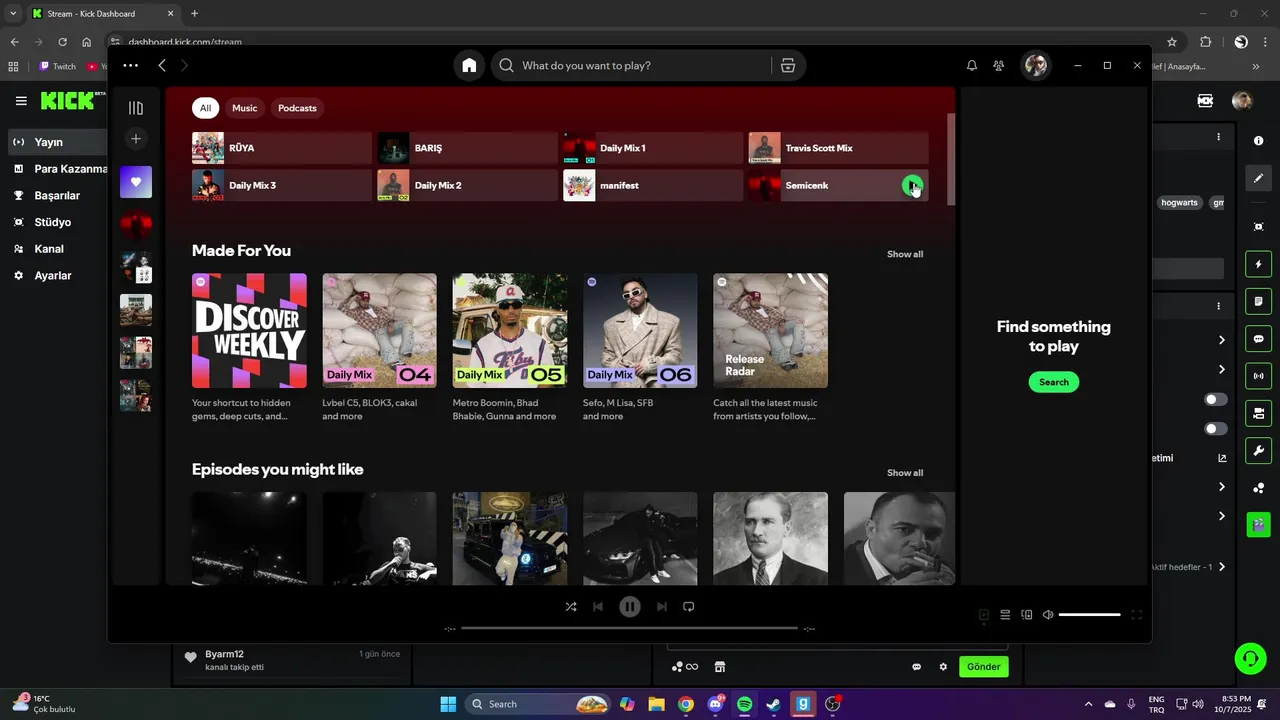Open the Spotify three-dots menu
The width and height of the screenshot is (1280, 720).
pyautogui.click(x=131, y=65)
